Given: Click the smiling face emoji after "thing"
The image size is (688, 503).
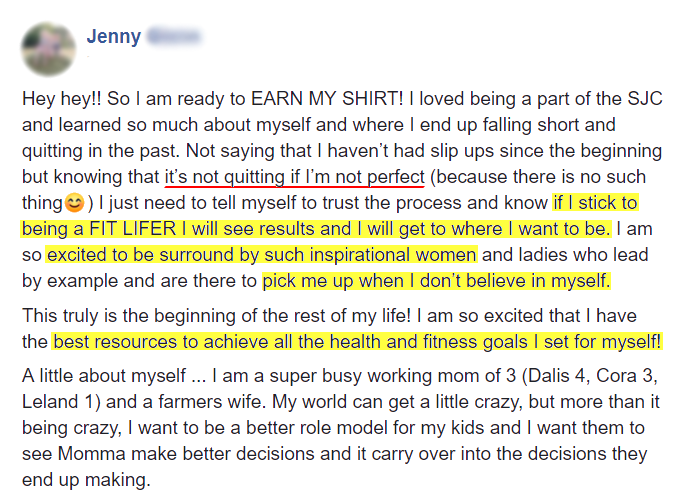Looking at the screenshot, I should (75, 203).
